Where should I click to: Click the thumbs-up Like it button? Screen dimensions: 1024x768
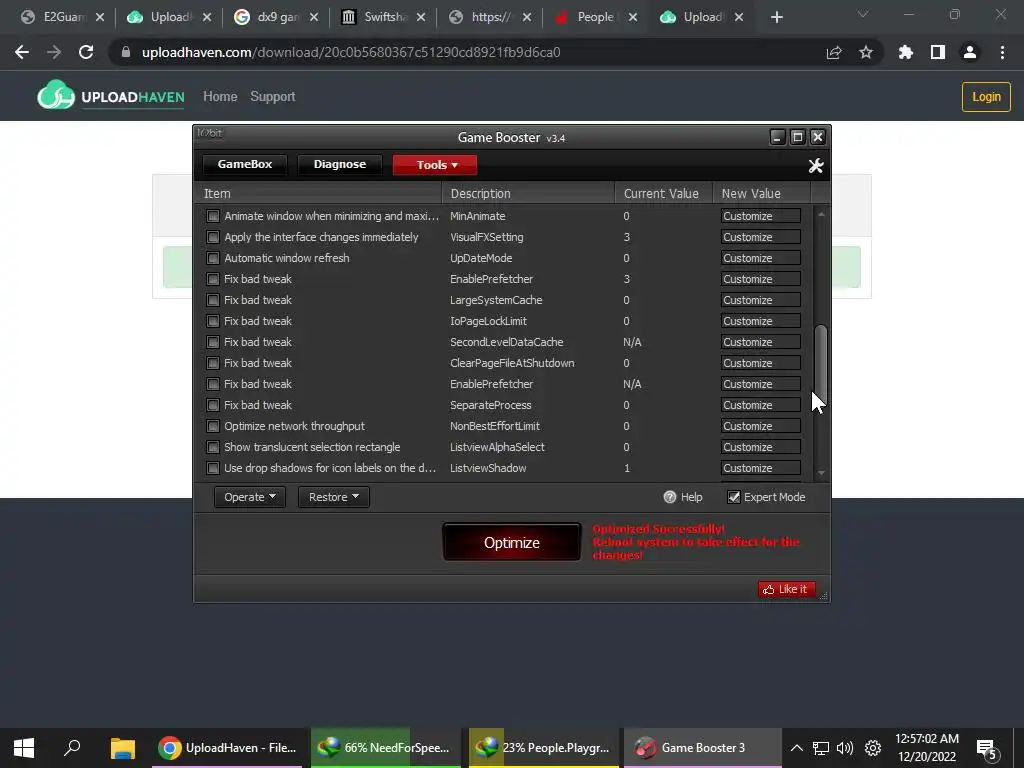pyautogui.click(x=786, y=589)
